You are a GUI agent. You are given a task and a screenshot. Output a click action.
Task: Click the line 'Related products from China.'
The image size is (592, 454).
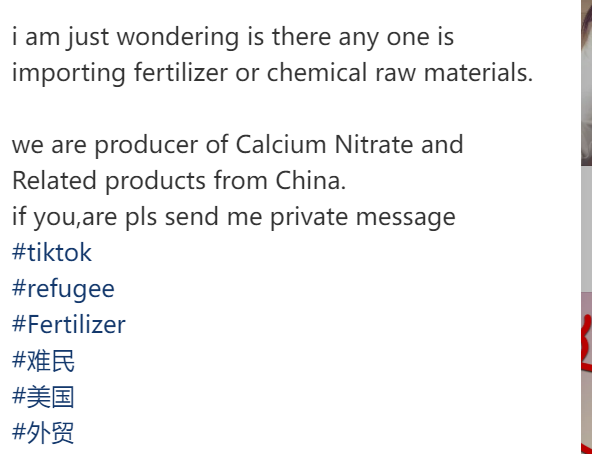179,180
